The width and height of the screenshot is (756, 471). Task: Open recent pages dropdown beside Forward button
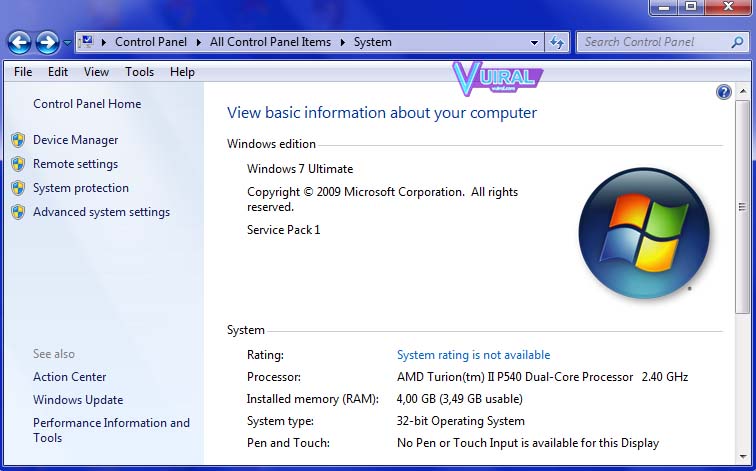(68, 43)
